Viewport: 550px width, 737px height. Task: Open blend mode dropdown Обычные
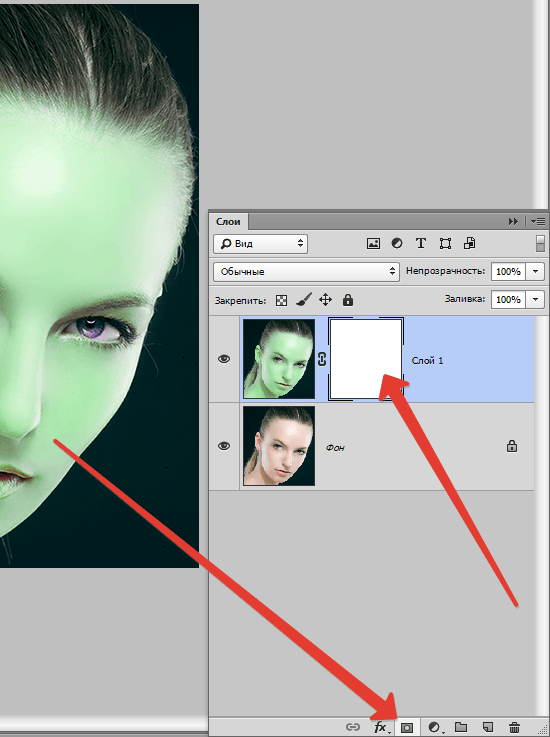[306, 272]
